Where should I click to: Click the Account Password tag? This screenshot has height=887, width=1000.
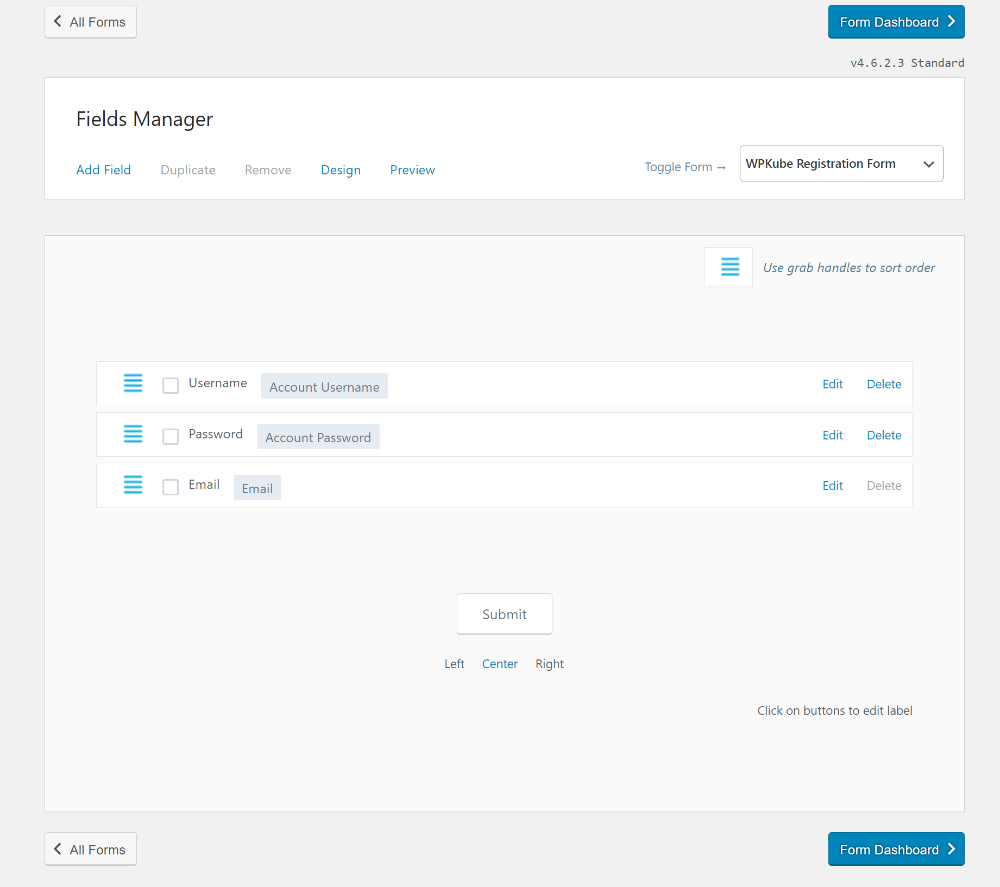coord(318,437)
